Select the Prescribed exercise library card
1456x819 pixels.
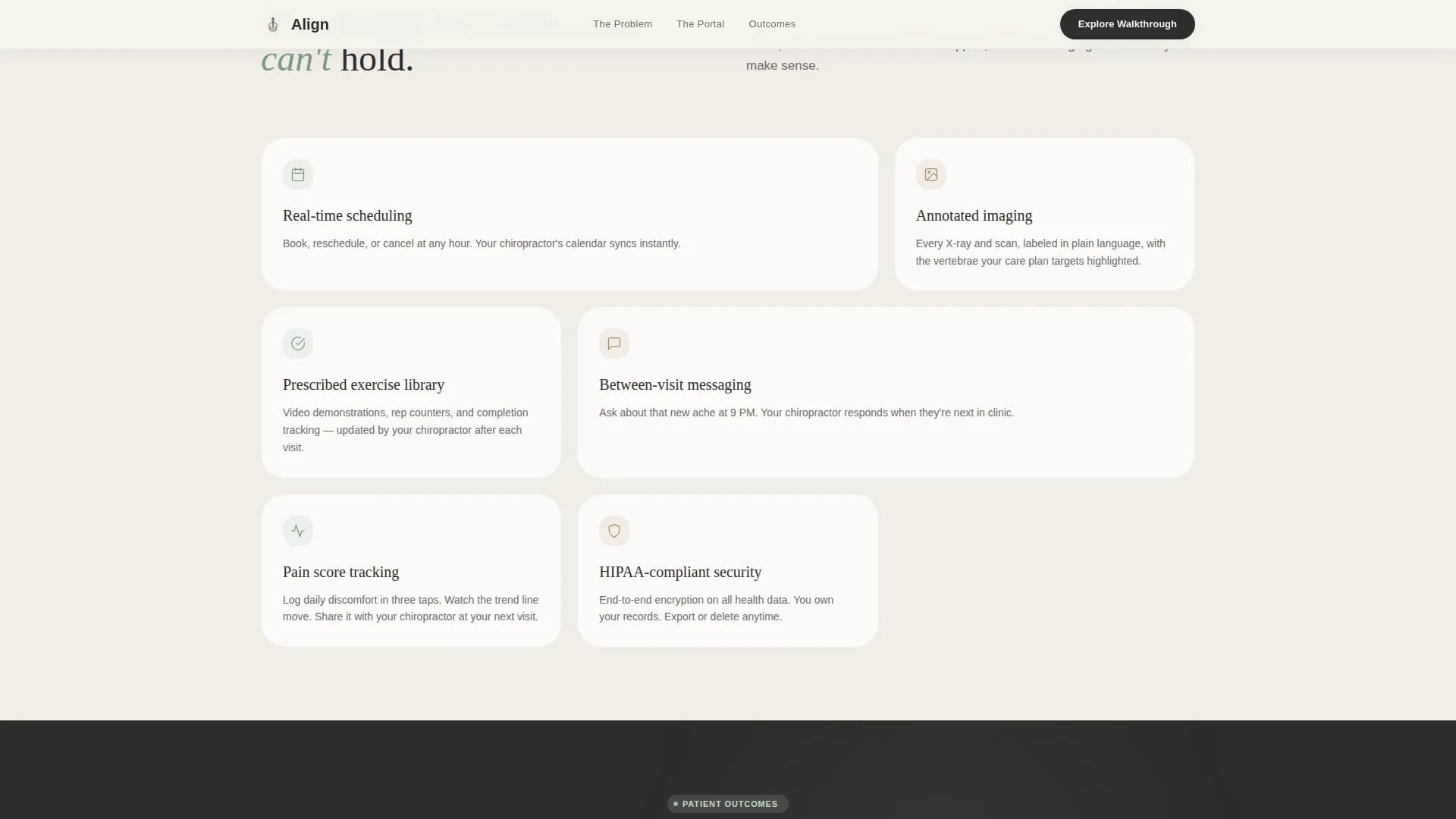pyautogui.click(x=411, y=392)
